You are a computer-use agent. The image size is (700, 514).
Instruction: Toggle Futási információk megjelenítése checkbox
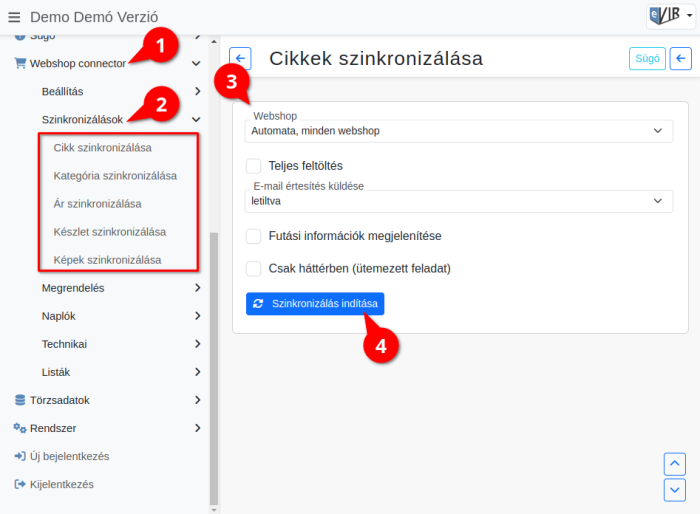[x=254, y=236]
